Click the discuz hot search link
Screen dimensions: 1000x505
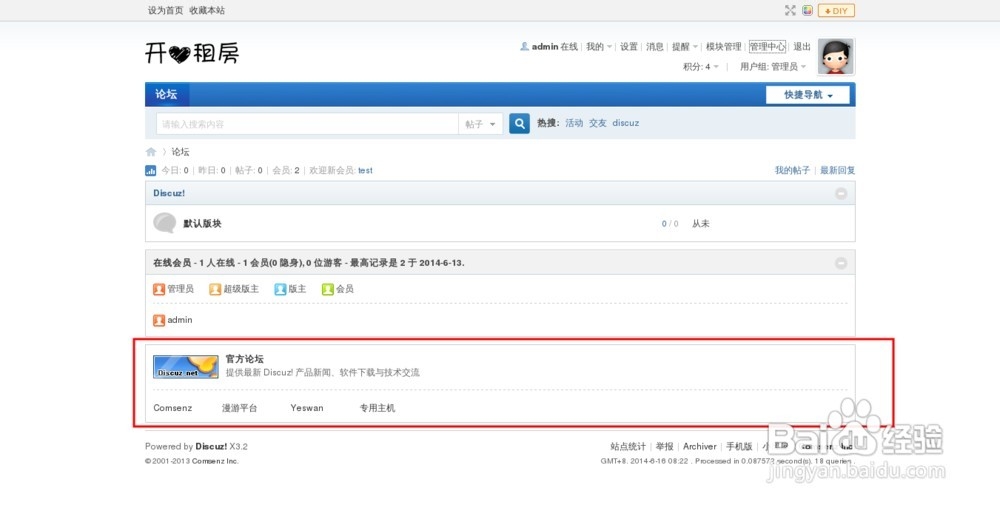tap(626, 123)
